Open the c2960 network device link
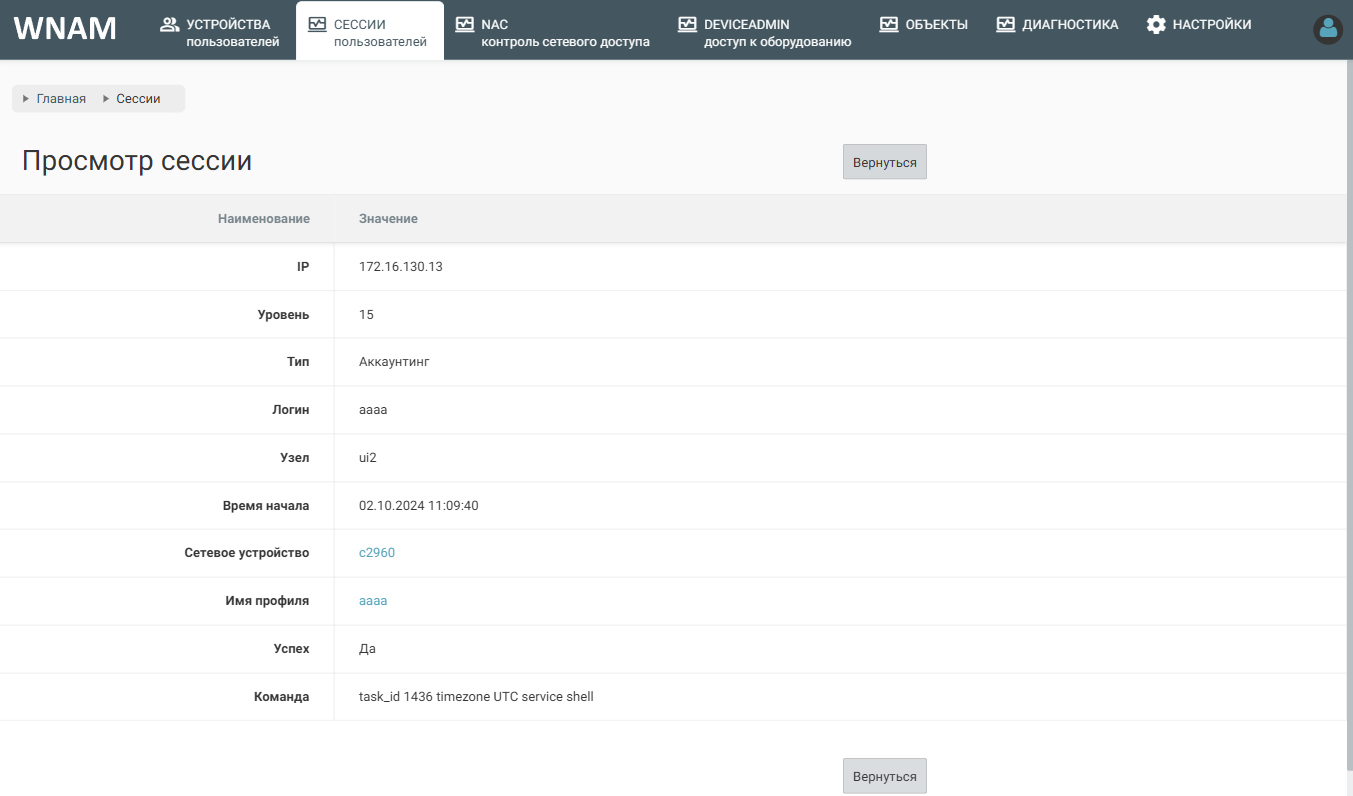1353x796 pixels. point(377,553)
